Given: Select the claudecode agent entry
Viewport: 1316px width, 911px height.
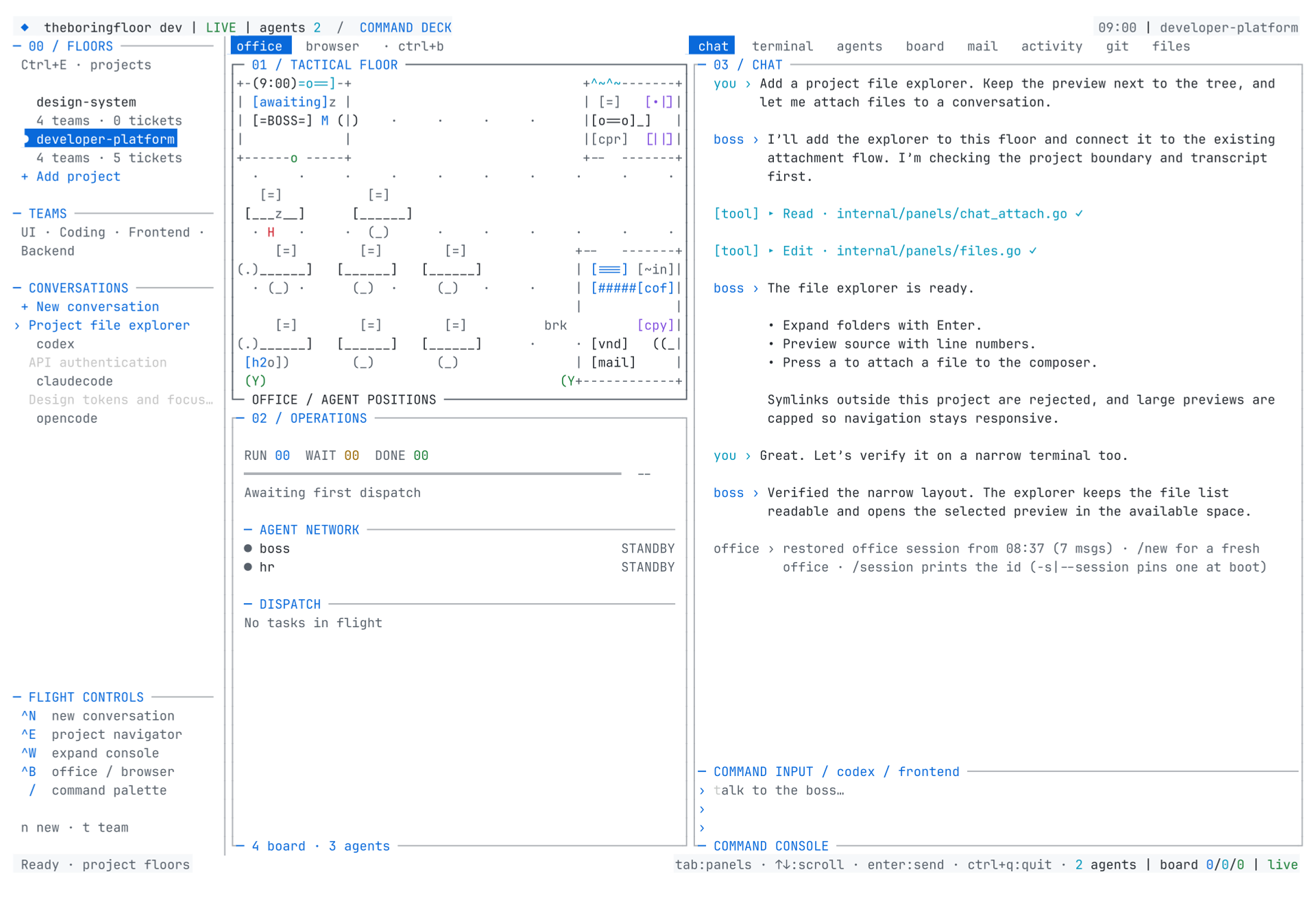Looking at the screenshot, I should [75, 381].
